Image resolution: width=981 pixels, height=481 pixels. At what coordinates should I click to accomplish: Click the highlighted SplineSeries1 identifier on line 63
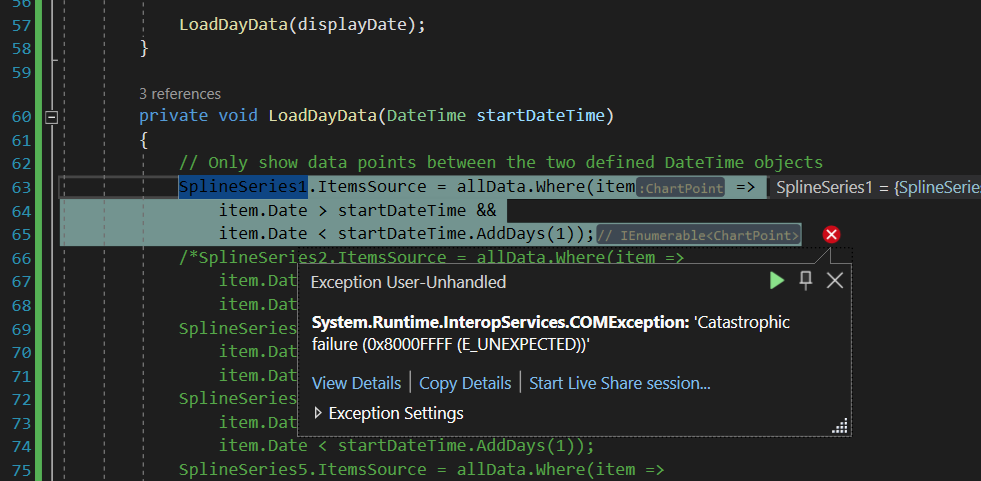point(243,187)
